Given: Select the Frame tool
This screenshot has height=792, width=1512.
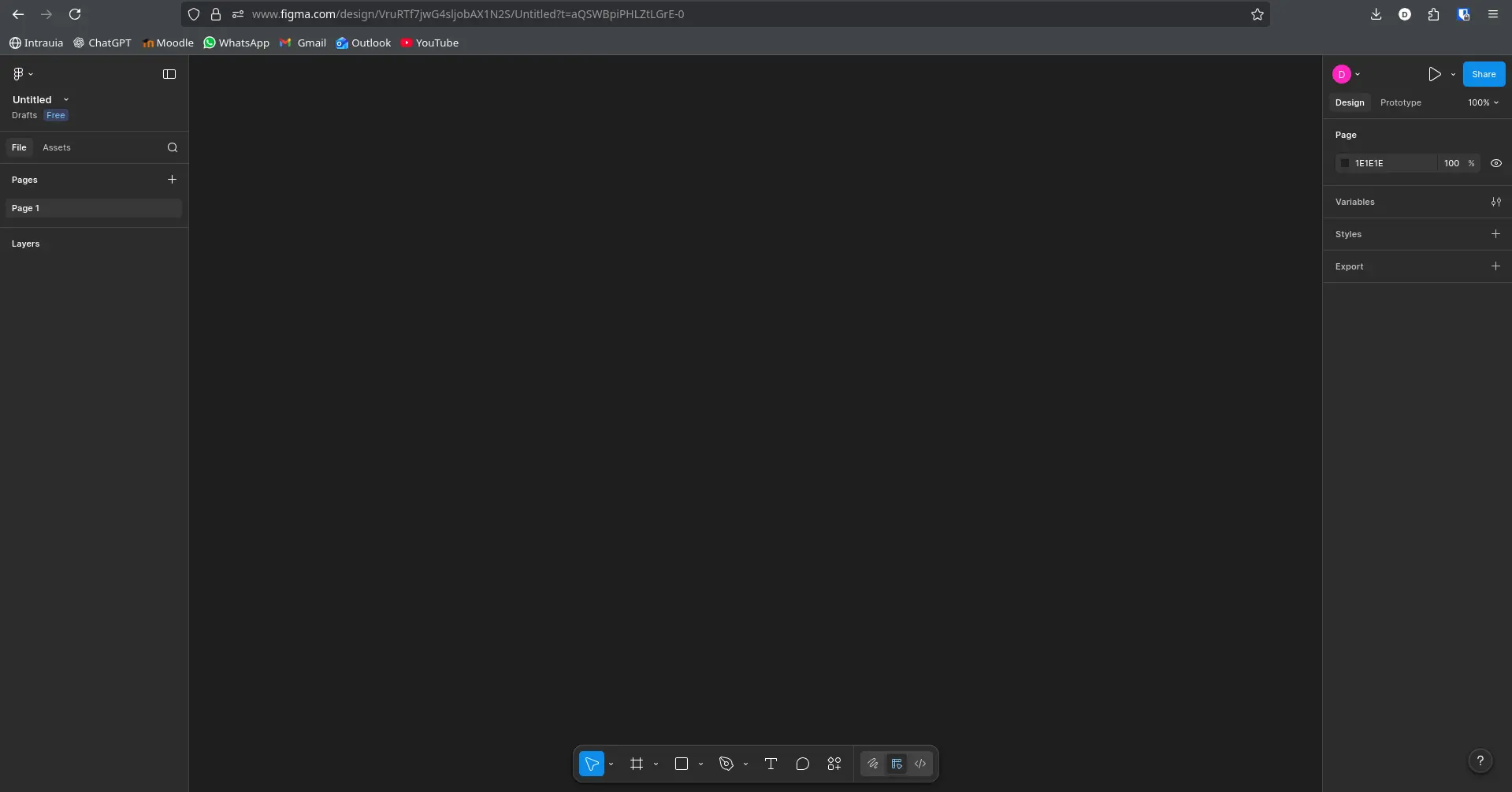Looking at the screenshot, I should [638, 764].
